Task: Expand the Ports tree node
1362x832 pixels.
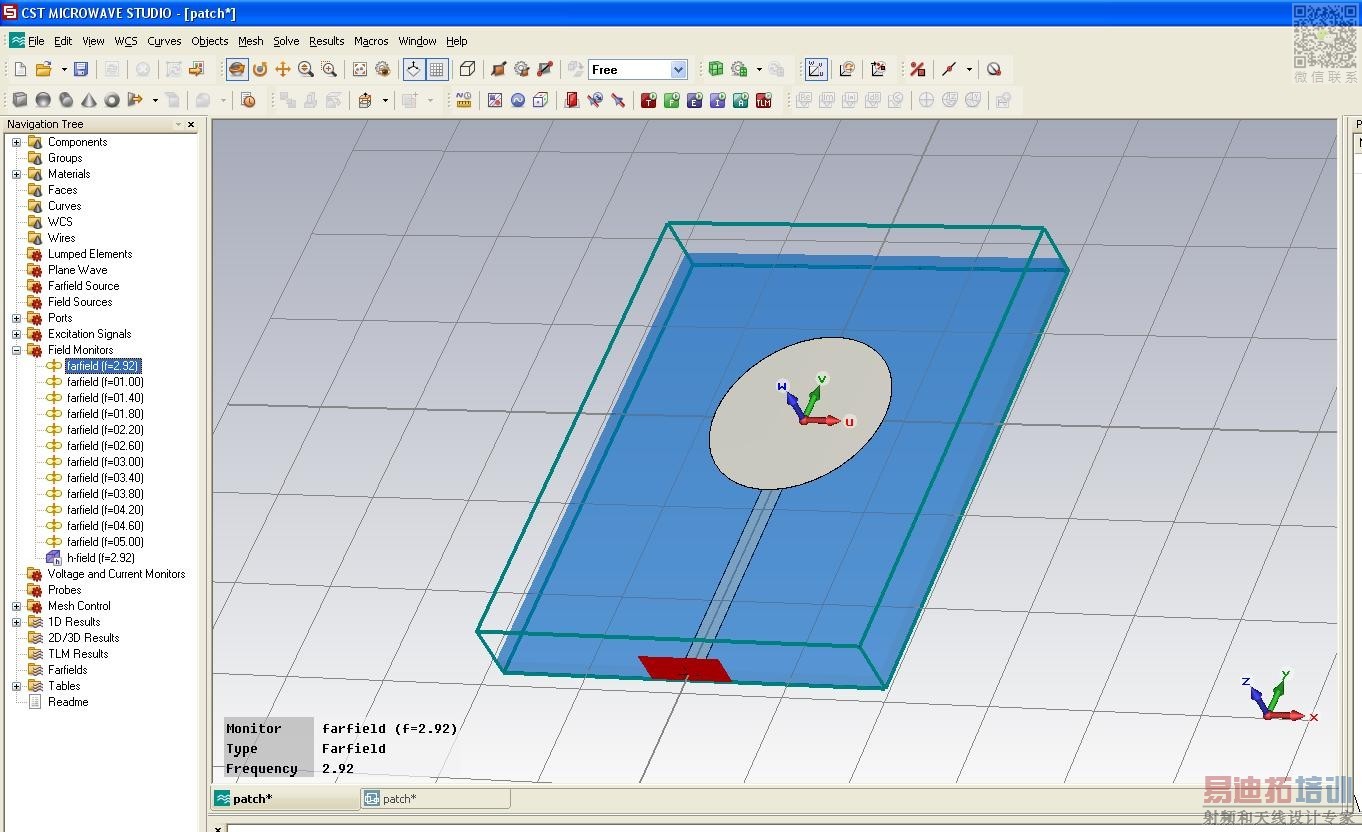Action: 16,318
